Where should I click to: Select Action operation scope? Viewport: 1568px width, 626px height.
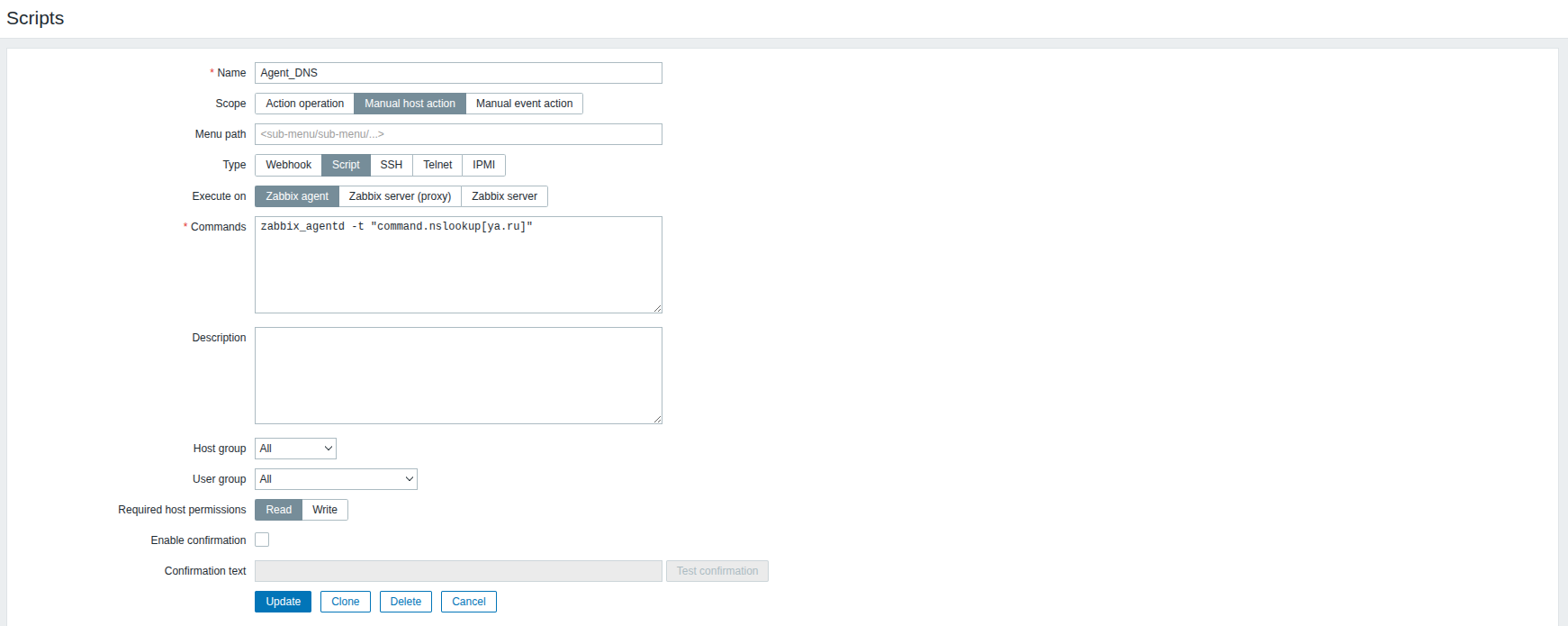304,104
